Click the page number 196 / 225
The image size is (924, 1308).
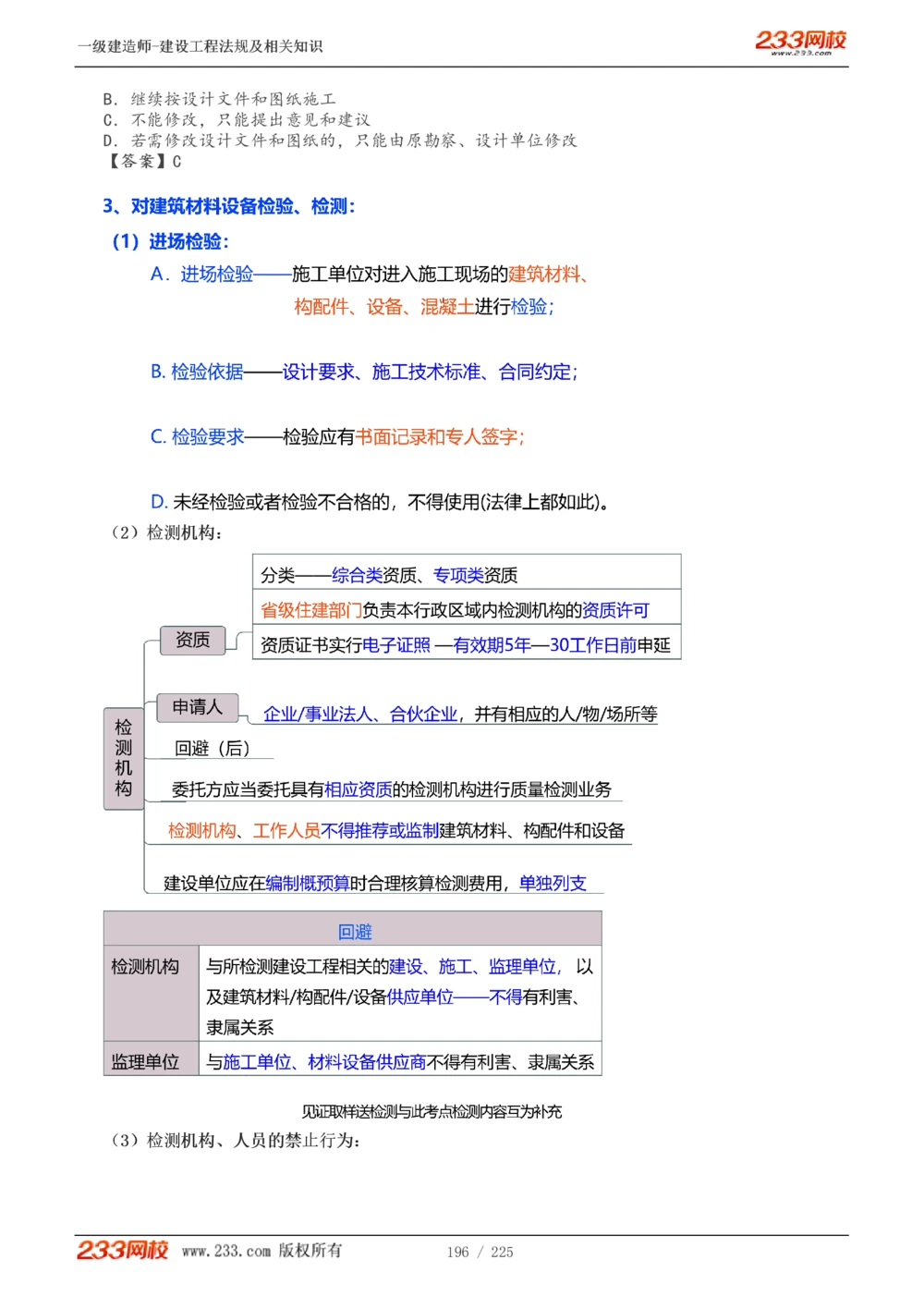click(x=480, y=1252)
